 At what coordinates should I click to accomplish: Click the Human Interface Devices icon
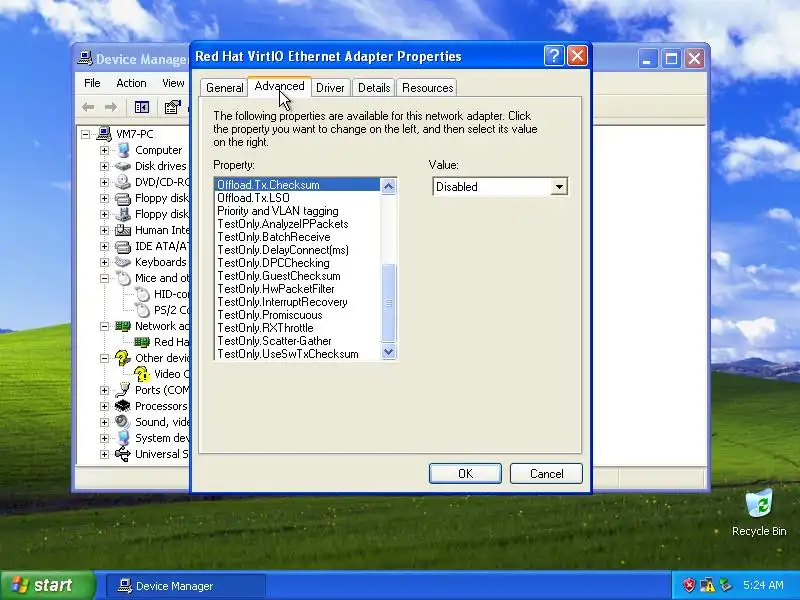click(x=123, y=230)
